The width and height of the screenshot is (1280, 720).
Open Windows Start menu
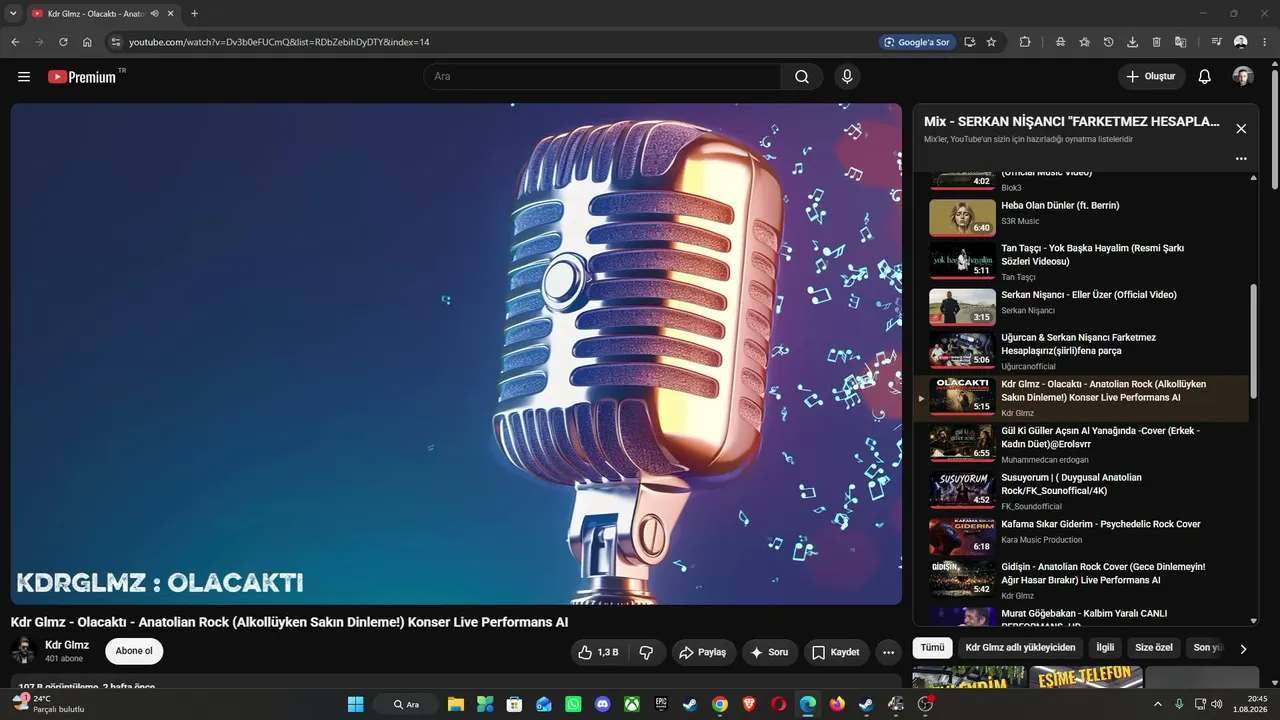tap(355, 704)
